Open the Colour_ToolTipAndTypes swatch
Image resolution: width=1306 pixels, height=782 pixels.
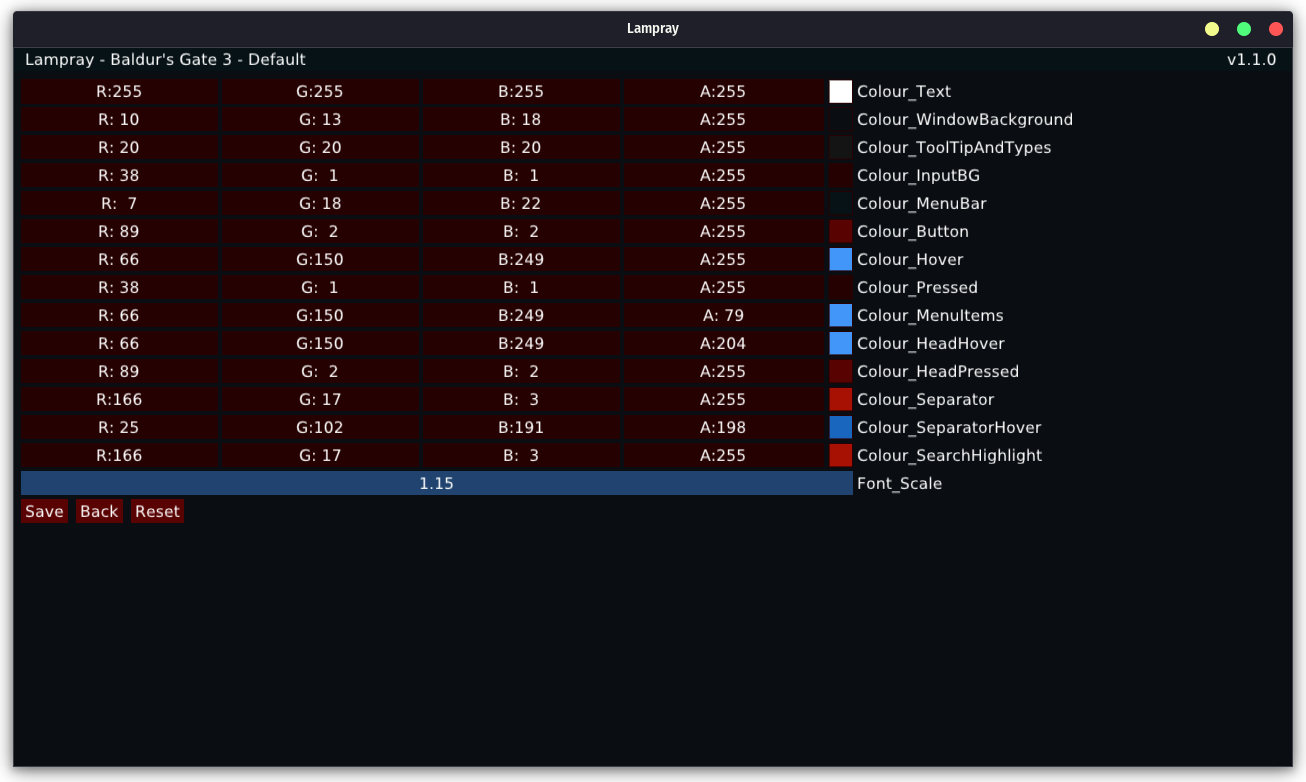pyautogui.click(x=841, y=147)
